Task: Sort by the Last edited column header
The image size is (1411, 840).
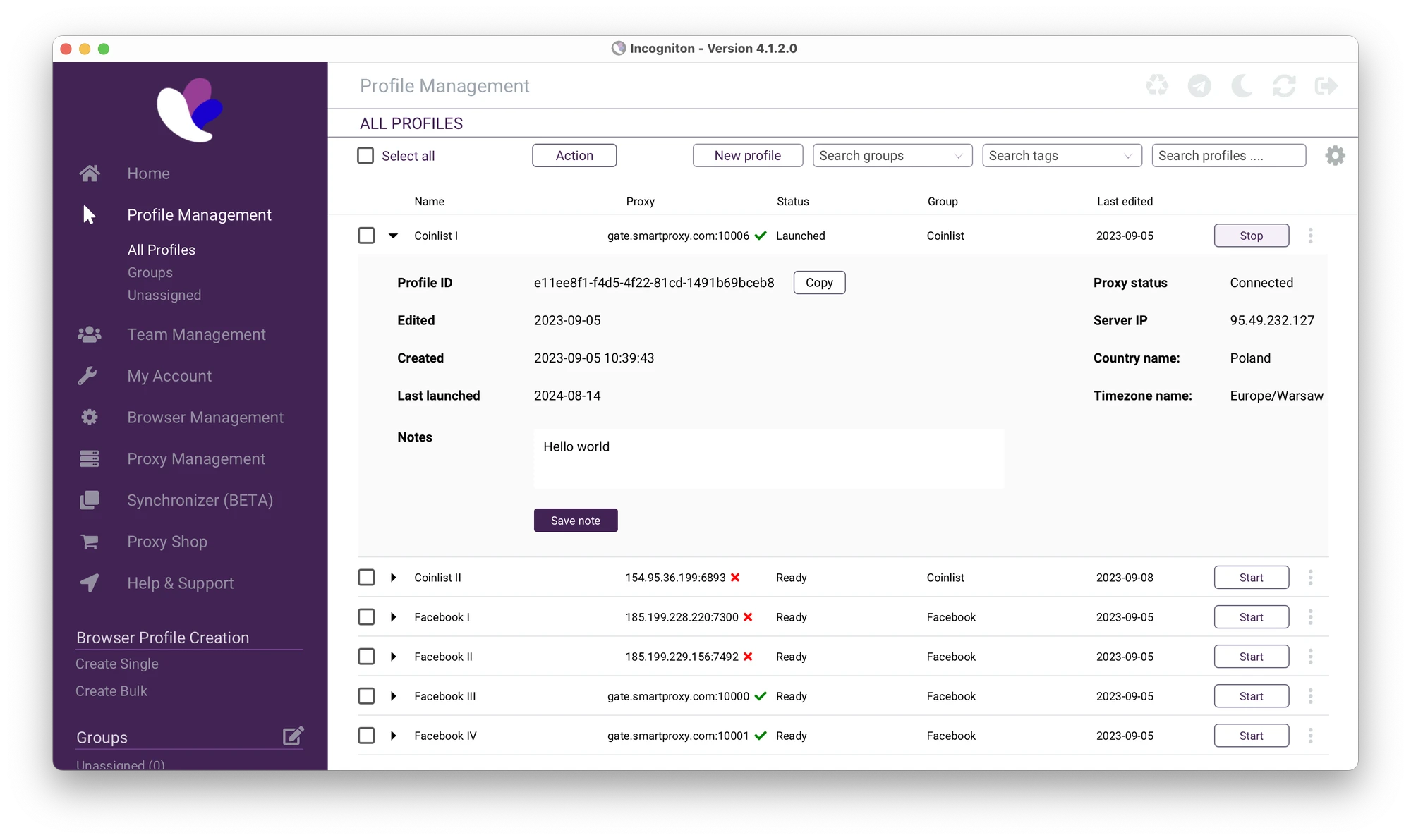Action: (1125, 202)
